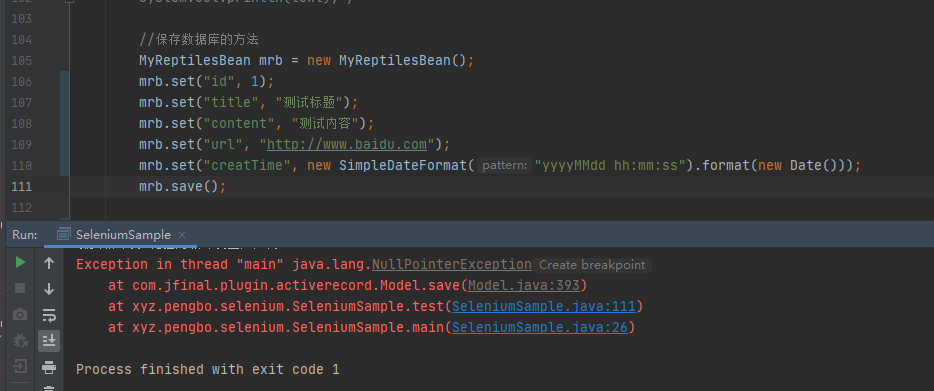Image resolution: width=934 pixels, height=391 pixels.
Task: Open SeleniumSample.java:26 stack trace link
Action: pos(540,327)
